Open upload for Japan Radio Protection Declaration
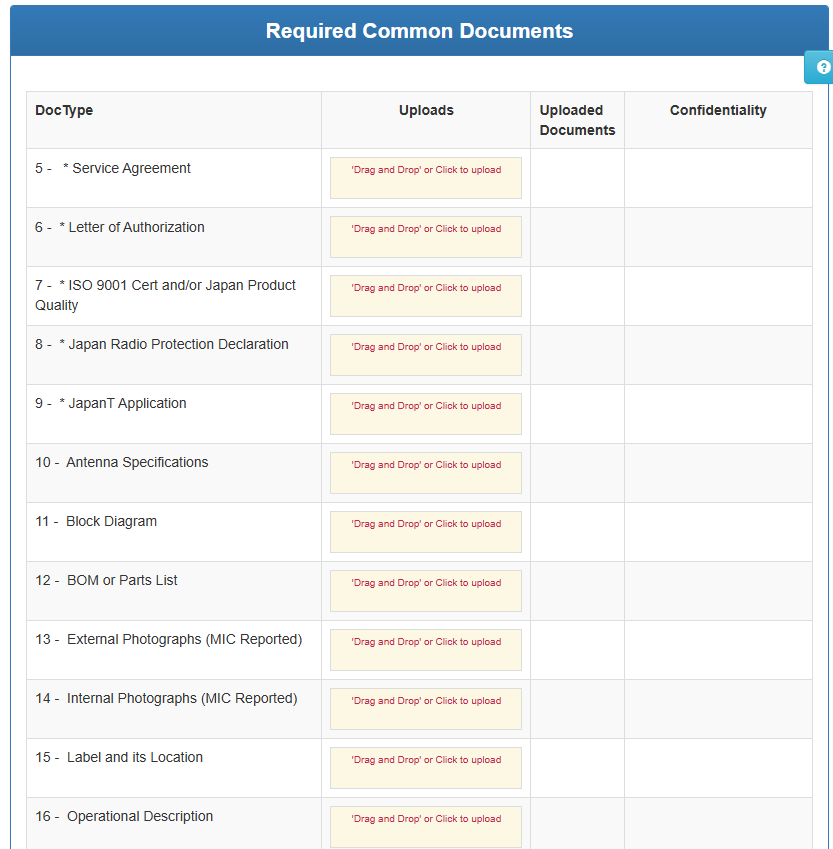Viewport: 833px width, 849px height. point(426,355)
